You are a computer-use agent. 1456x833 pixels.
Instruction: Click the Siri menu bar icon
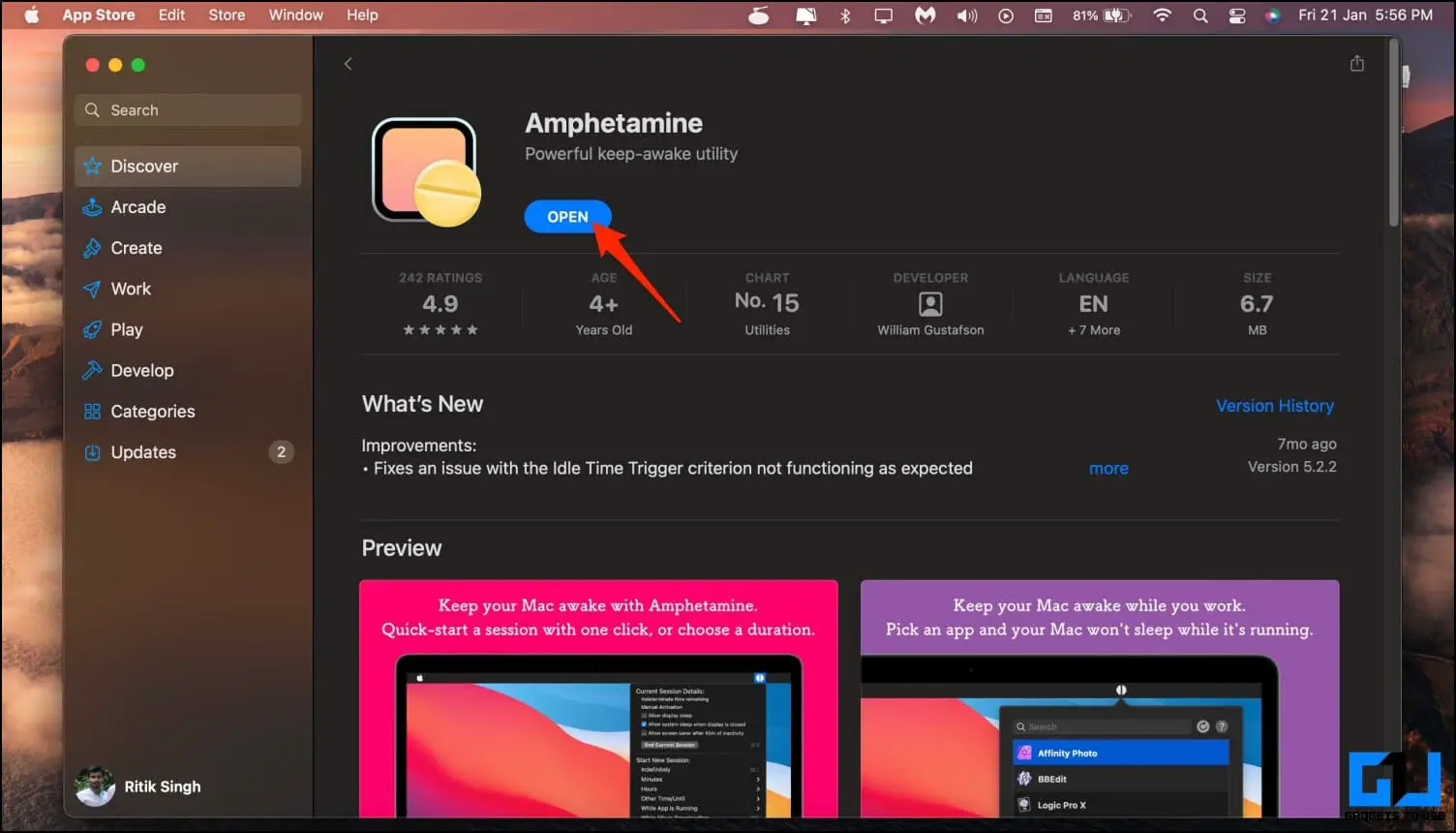click(x=1273, y=15)
